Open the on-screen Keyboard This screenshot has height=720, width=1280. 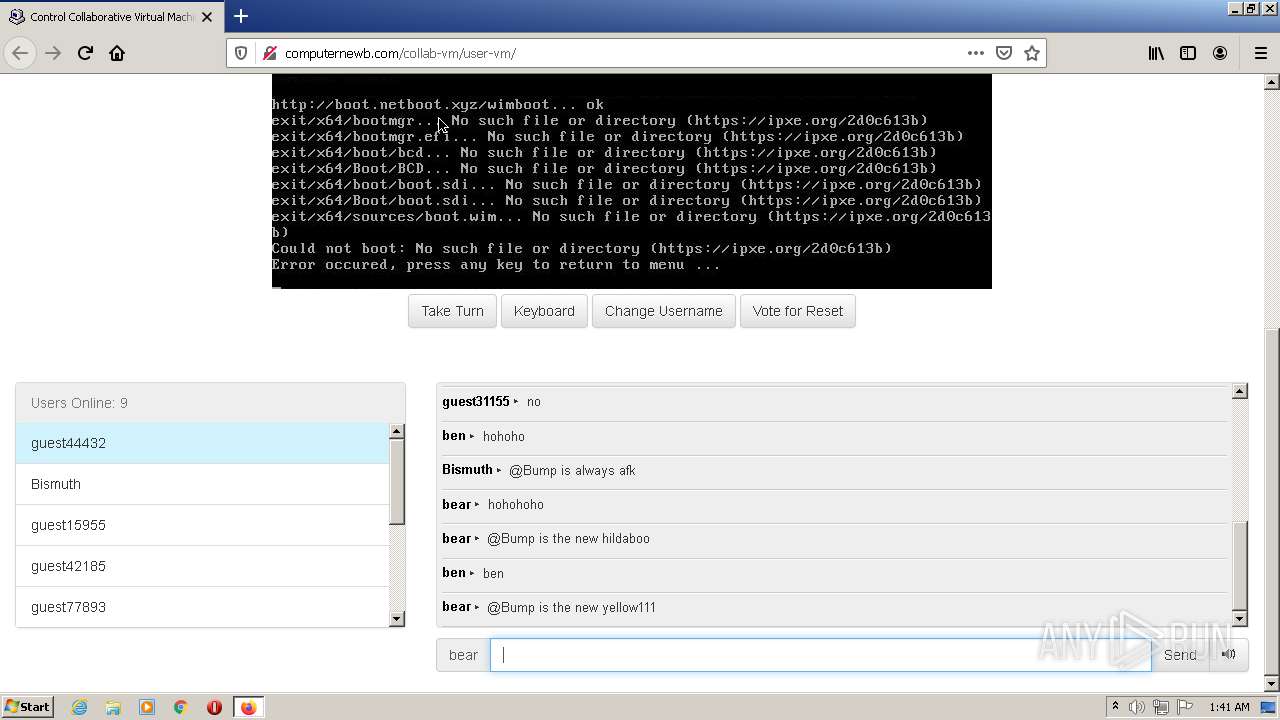(544, 311)
